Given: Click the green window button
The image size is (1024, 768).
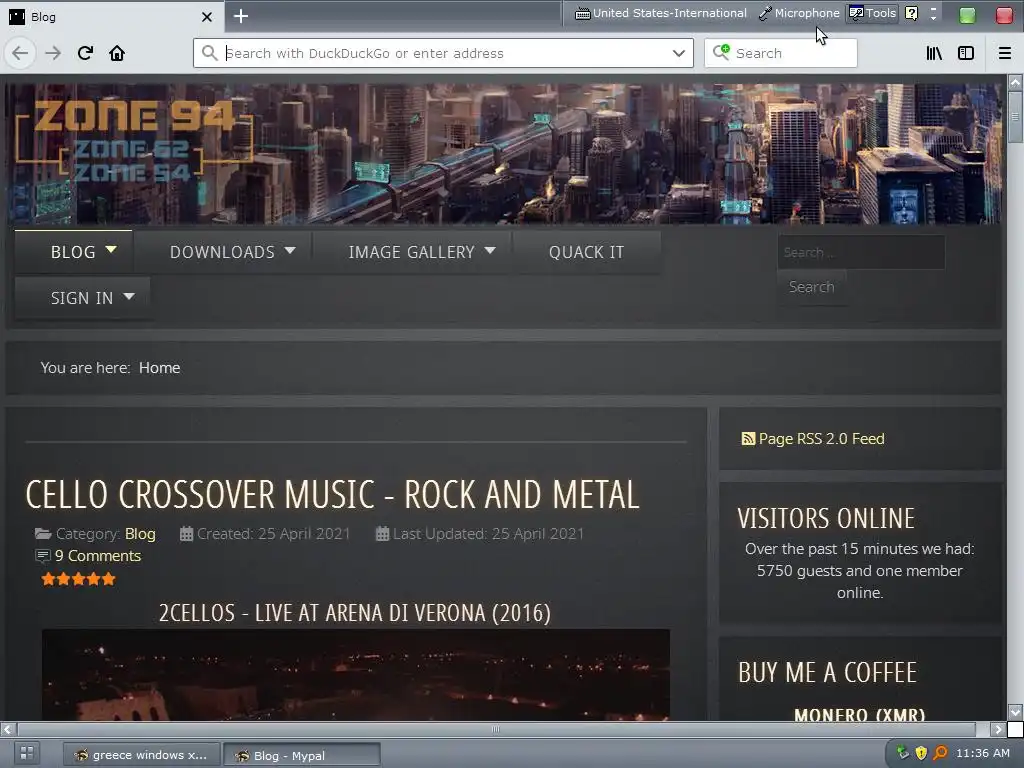Looking at the screenshot, I should coord(967,15).
